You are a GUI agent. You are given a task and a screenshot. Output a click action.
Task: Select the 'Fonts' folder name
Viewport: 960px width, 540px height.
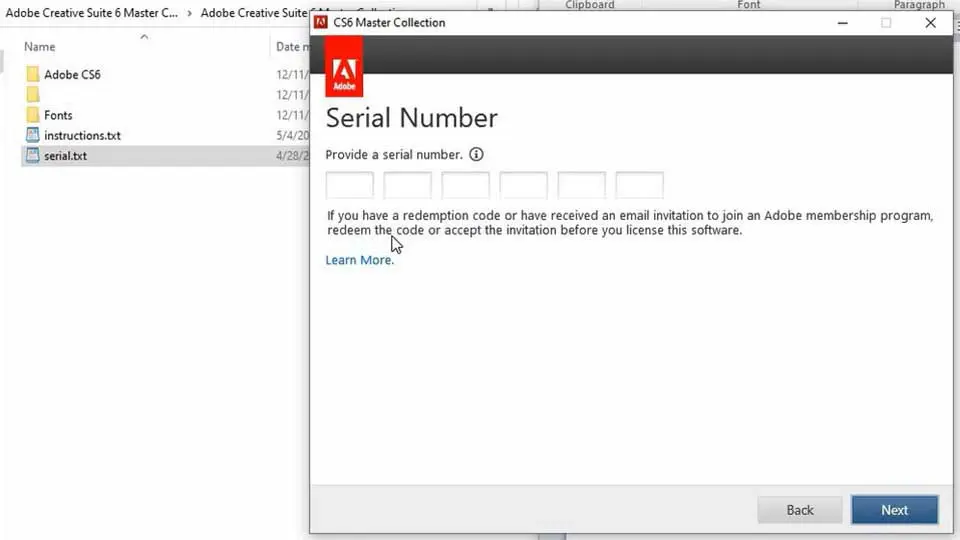[x=58, y=115]
